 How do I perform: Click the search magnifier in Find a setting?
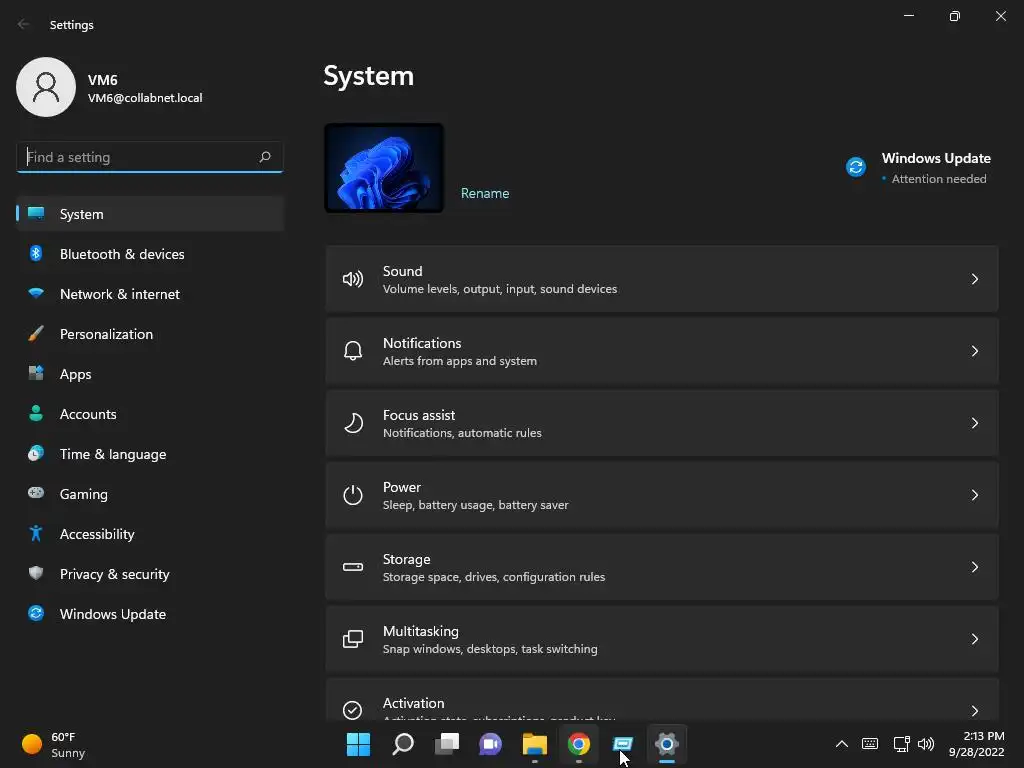pos(264,157)
